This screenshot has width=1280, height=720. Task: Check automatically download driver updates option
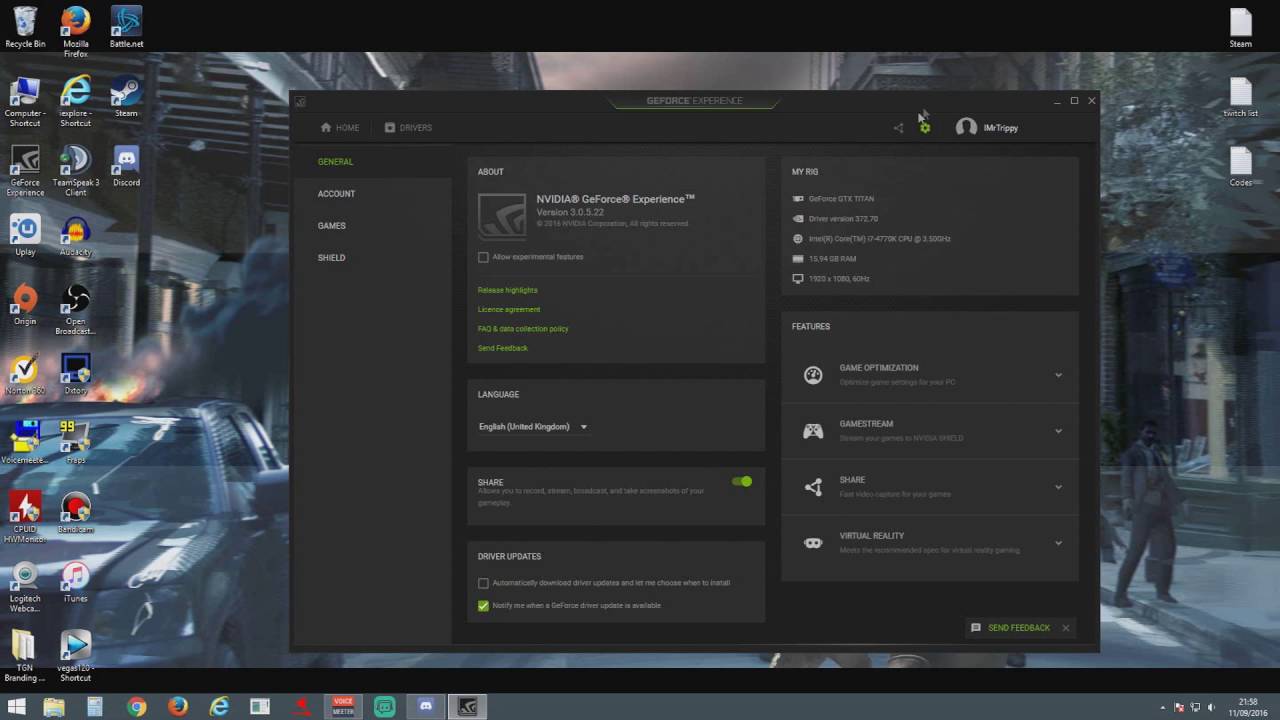point(483,583)
